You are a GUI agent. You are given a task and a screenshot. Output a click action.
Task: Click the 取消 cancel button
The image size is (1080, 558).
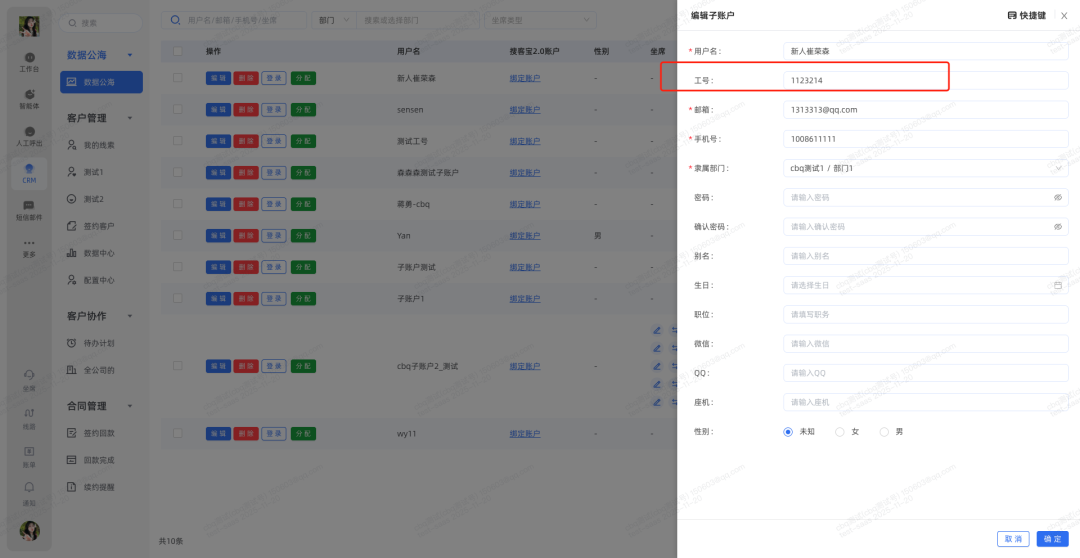[x=1013, y=539]
